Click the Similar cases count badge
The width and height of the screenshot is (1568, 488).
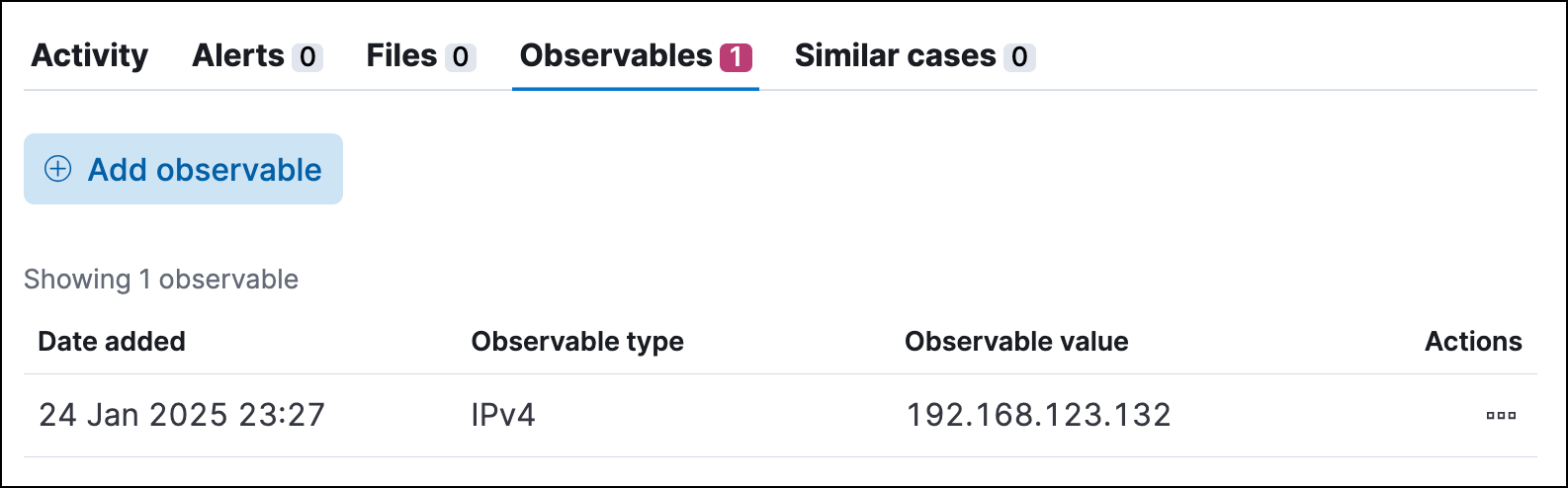coord(1019,57)
